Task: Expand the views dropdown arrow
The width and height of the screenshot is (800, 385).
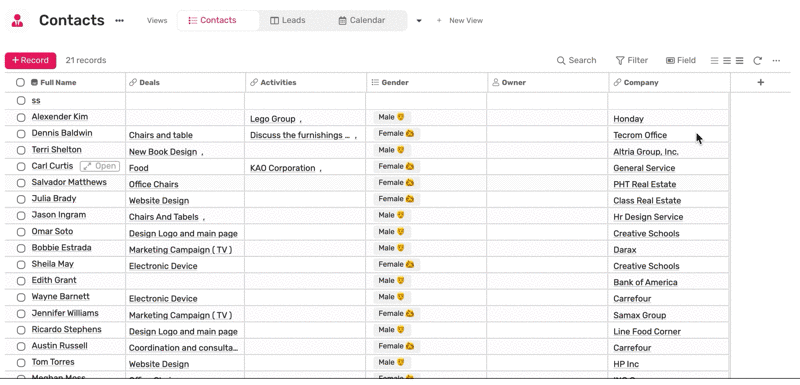Action: (x=419, y=21)
